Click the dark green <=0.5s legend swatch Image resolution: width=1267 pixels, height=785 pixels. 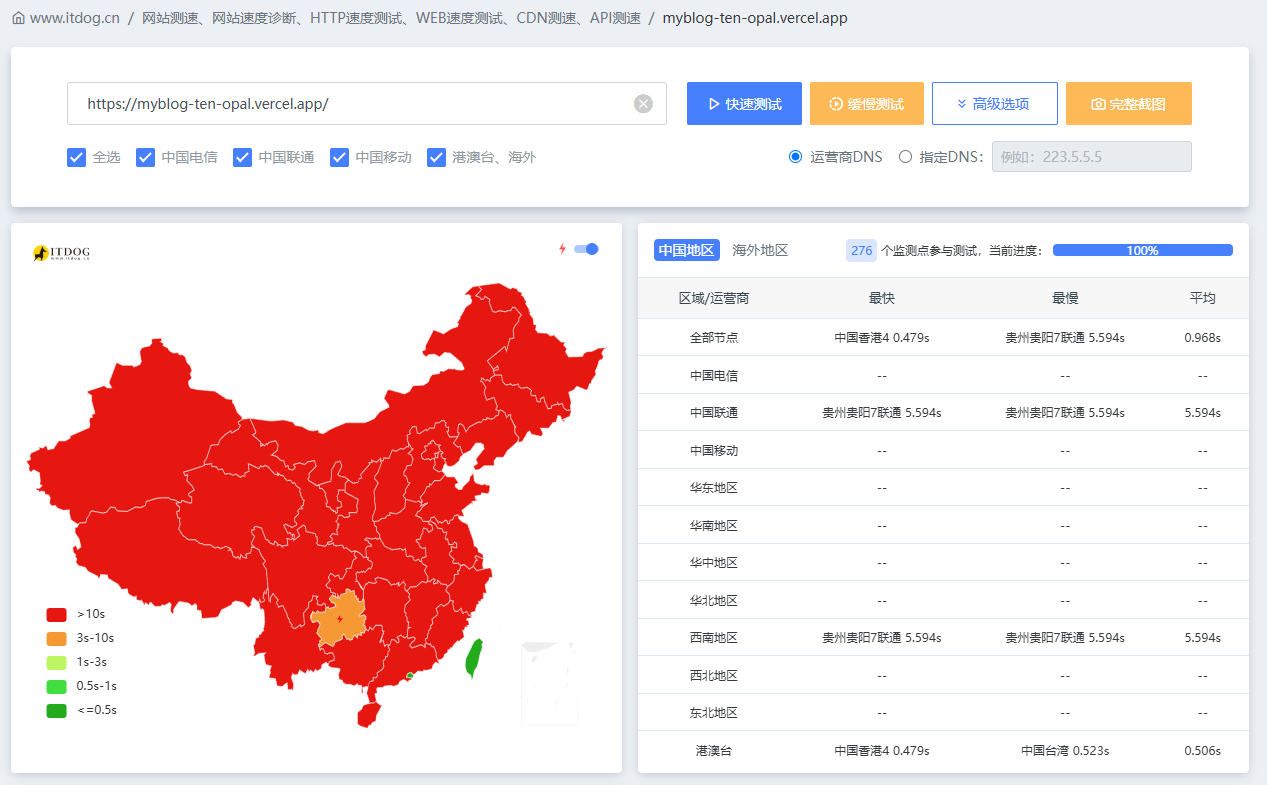[57, 710]
